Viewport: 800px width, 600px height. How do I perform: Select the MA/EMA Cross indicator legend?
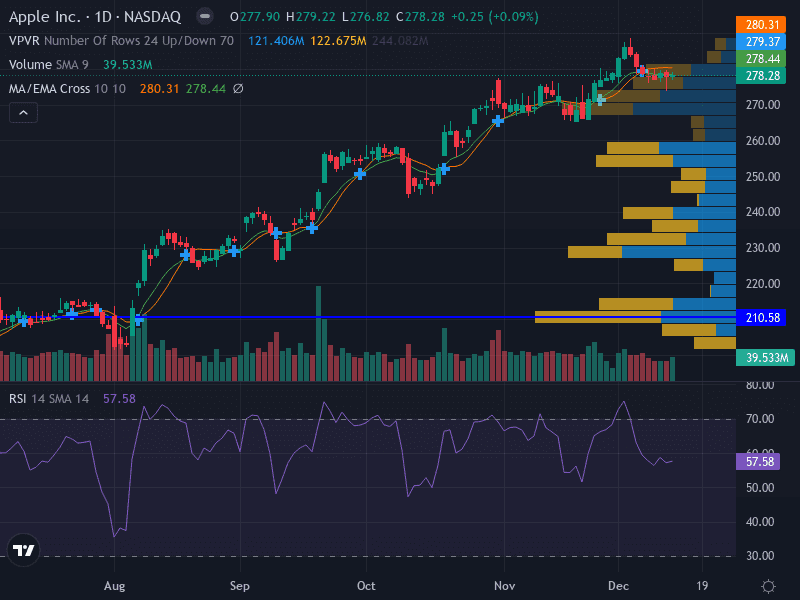67,89
